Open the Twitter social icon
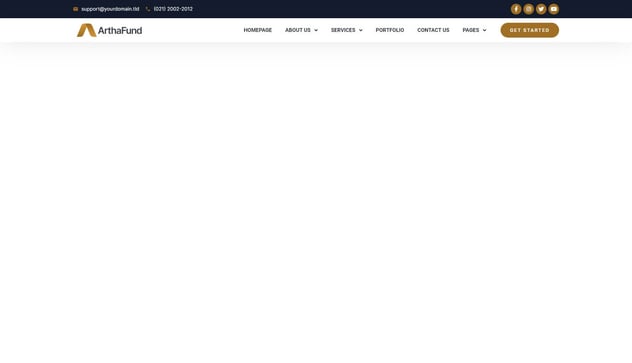This screenshot has width=632, height=363. pos(541,9)
